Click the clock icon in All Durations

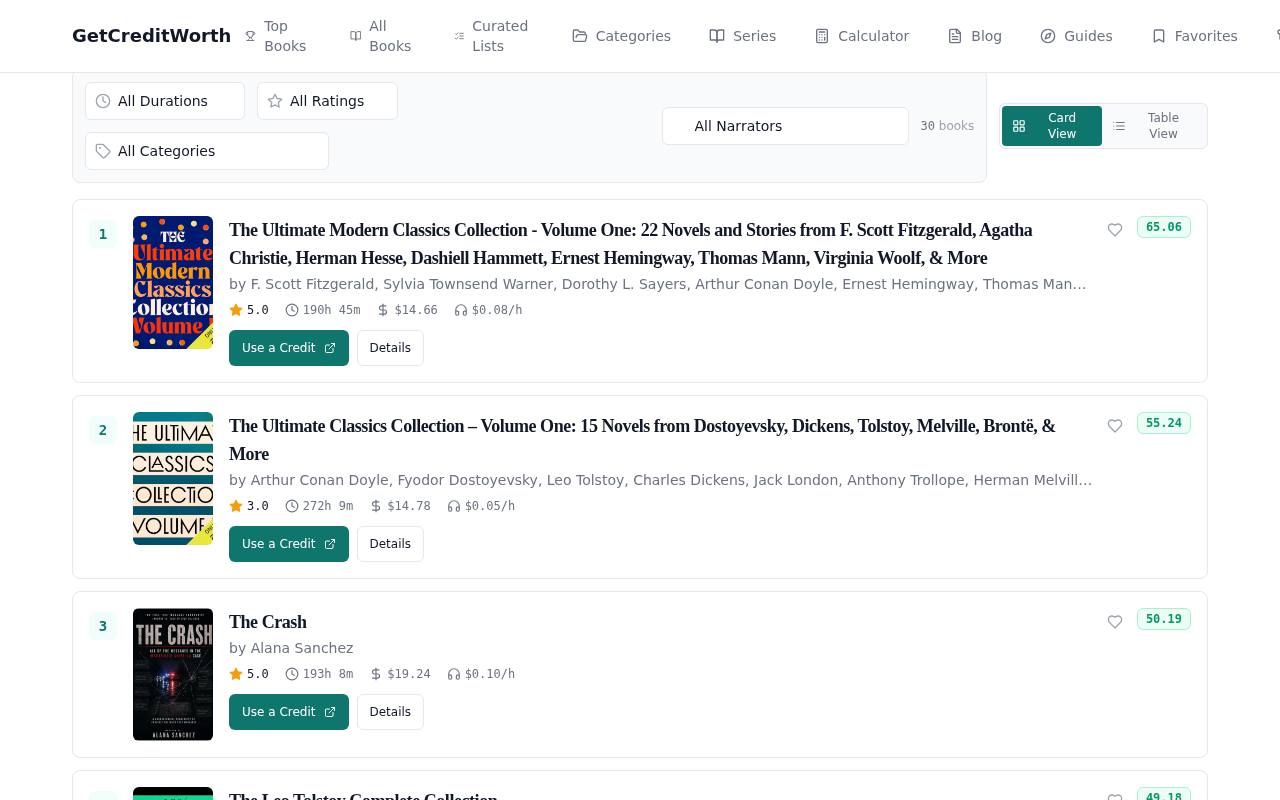[x=103, y=101]
